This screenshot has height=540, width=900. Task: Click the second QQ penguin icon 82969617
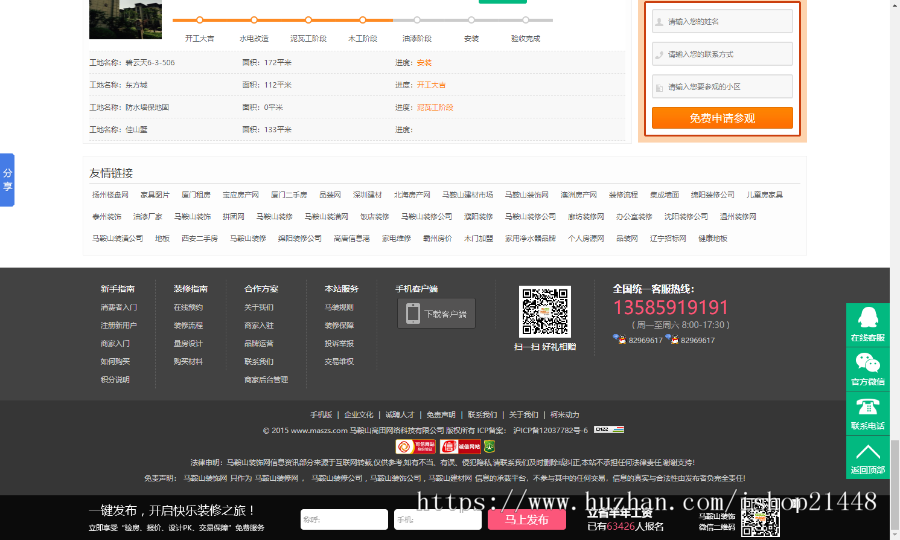[672, 339]
